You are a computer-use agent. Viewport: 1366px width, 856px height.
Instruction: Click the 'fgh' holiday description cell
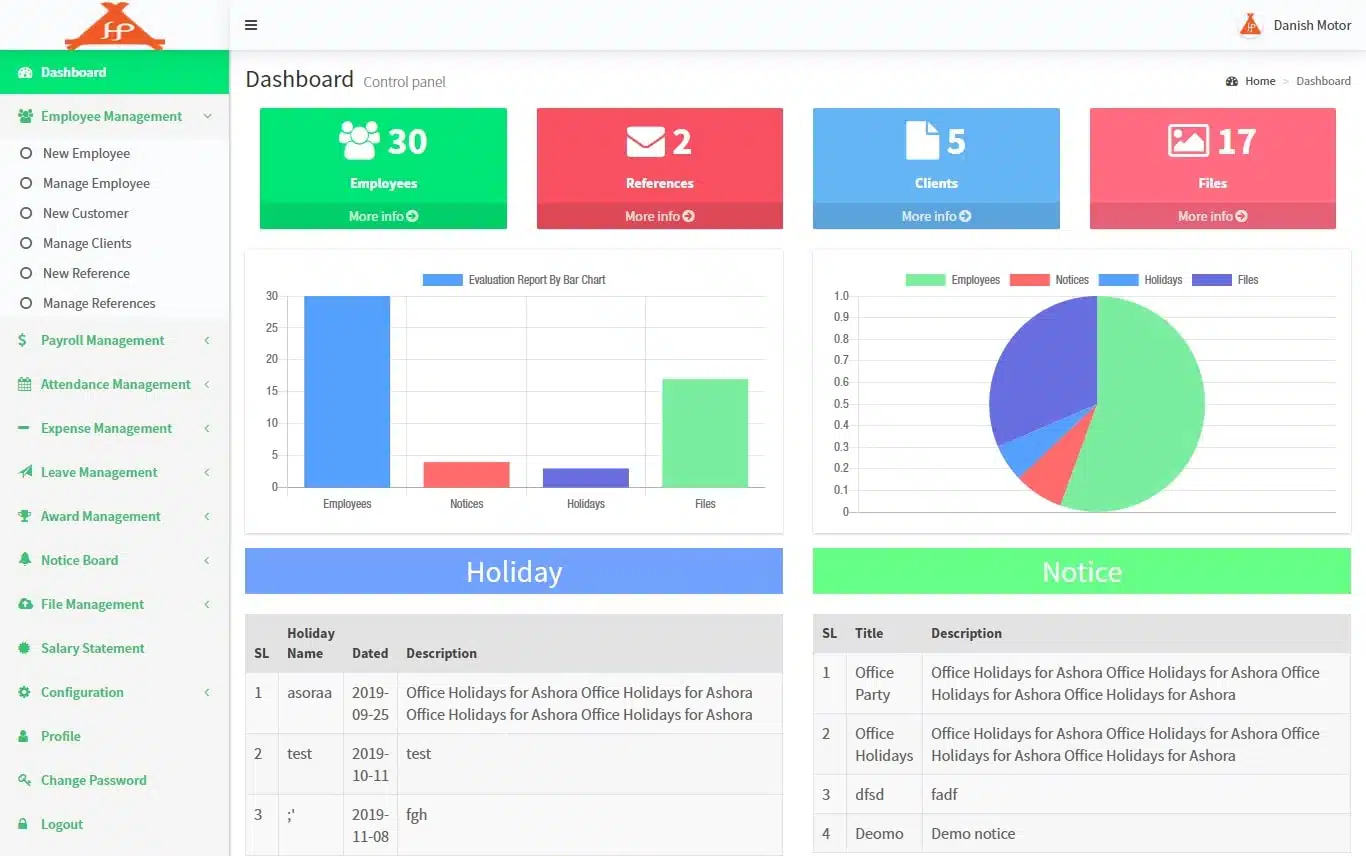point(590,825)
